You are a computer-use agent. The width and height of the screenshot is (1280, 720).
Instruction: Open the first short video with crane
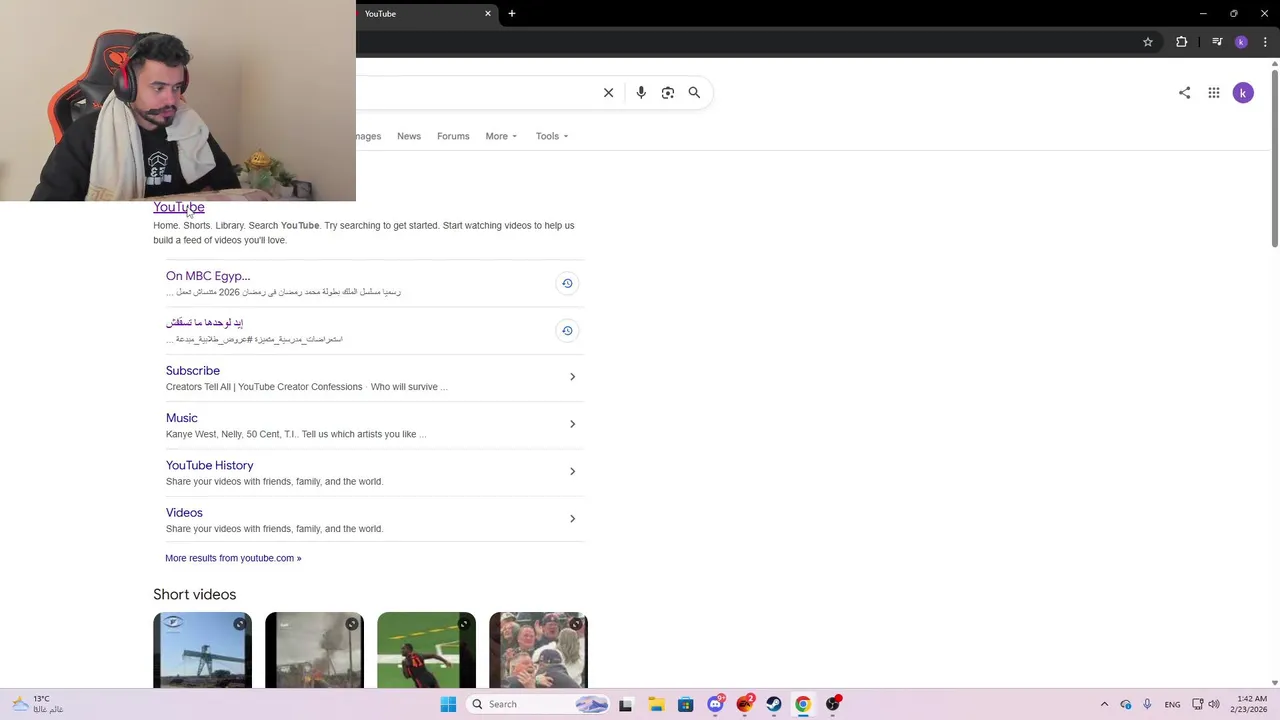tap(202, 650)
